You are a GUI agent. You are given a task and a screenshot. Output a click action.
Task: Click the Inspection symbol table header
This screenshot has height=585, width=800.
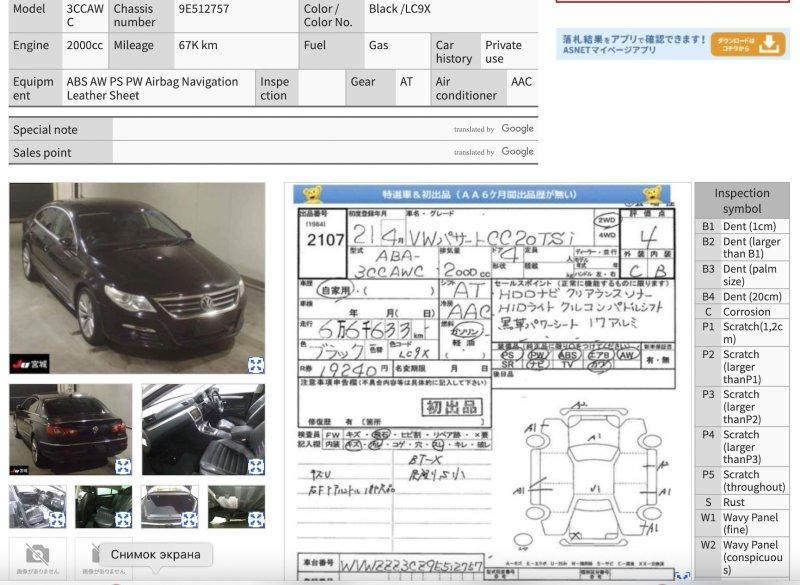pos(742,200)
